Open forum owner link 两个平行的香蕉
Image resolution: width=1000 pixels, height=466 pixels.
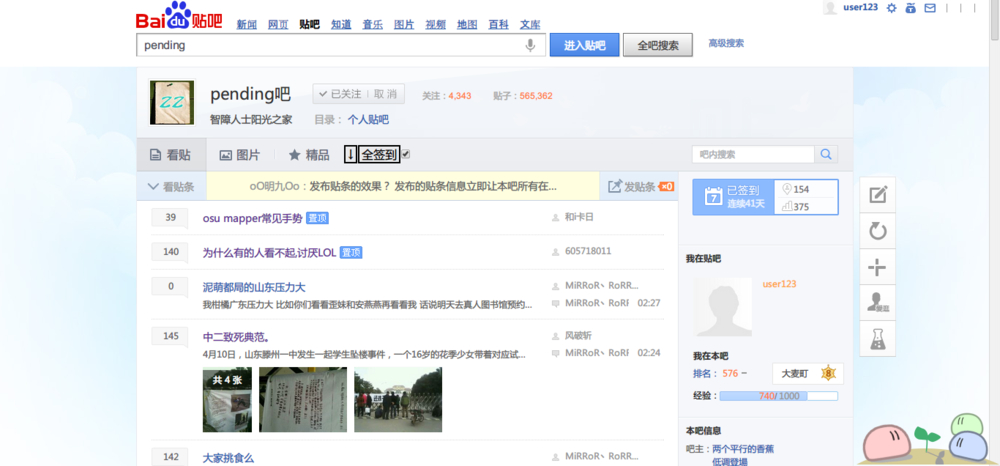(x=743, y=449)
